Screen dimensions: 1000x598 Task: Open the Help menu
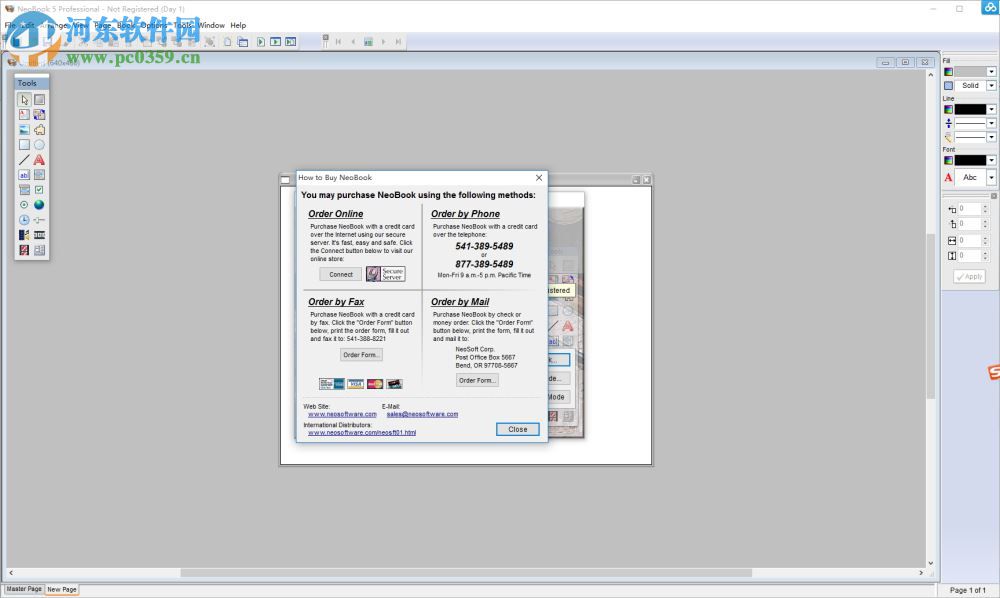pos(238,26)
